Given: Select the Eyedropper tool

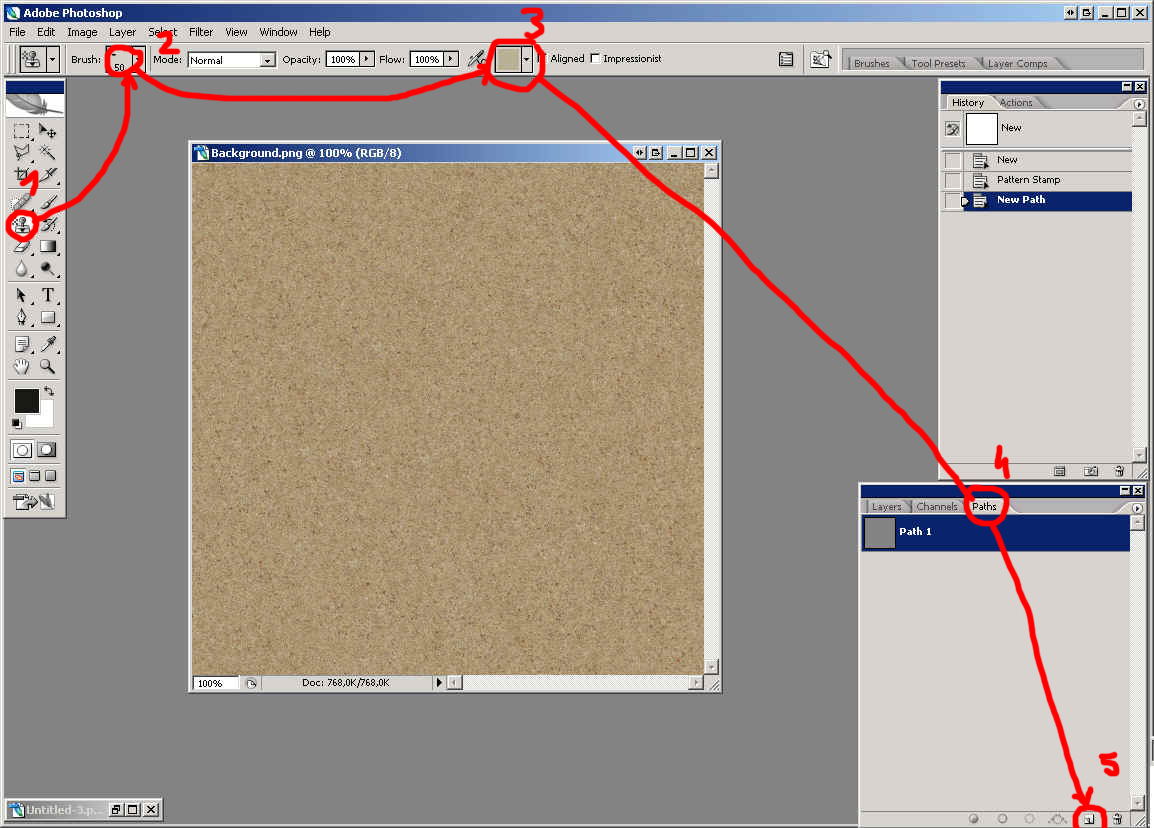Looking at the screenshot, I should 47,344.
